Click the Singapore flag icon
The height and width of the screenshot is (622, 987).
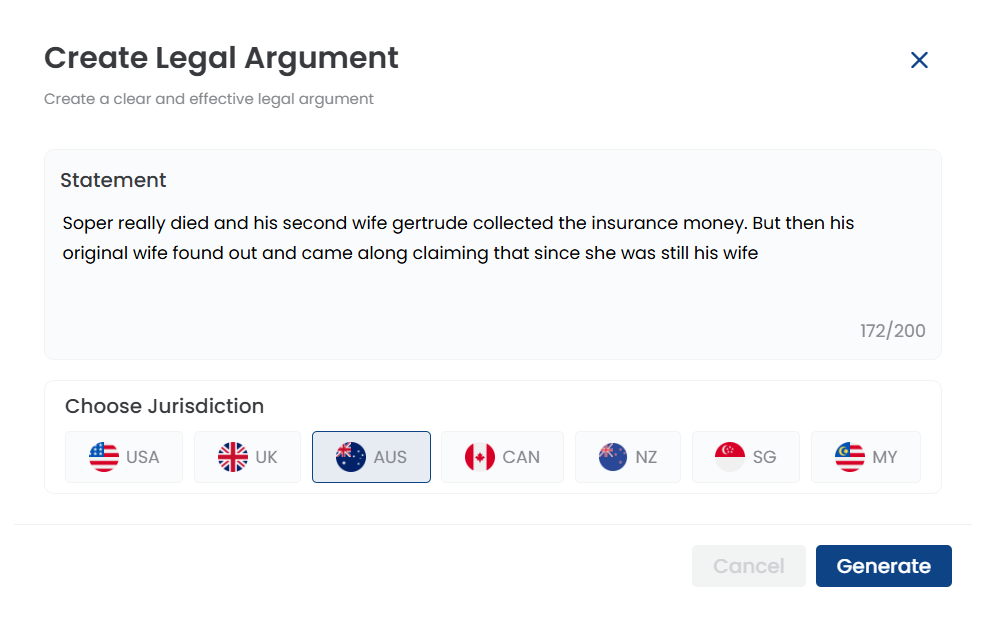click(x=730, y=457)
